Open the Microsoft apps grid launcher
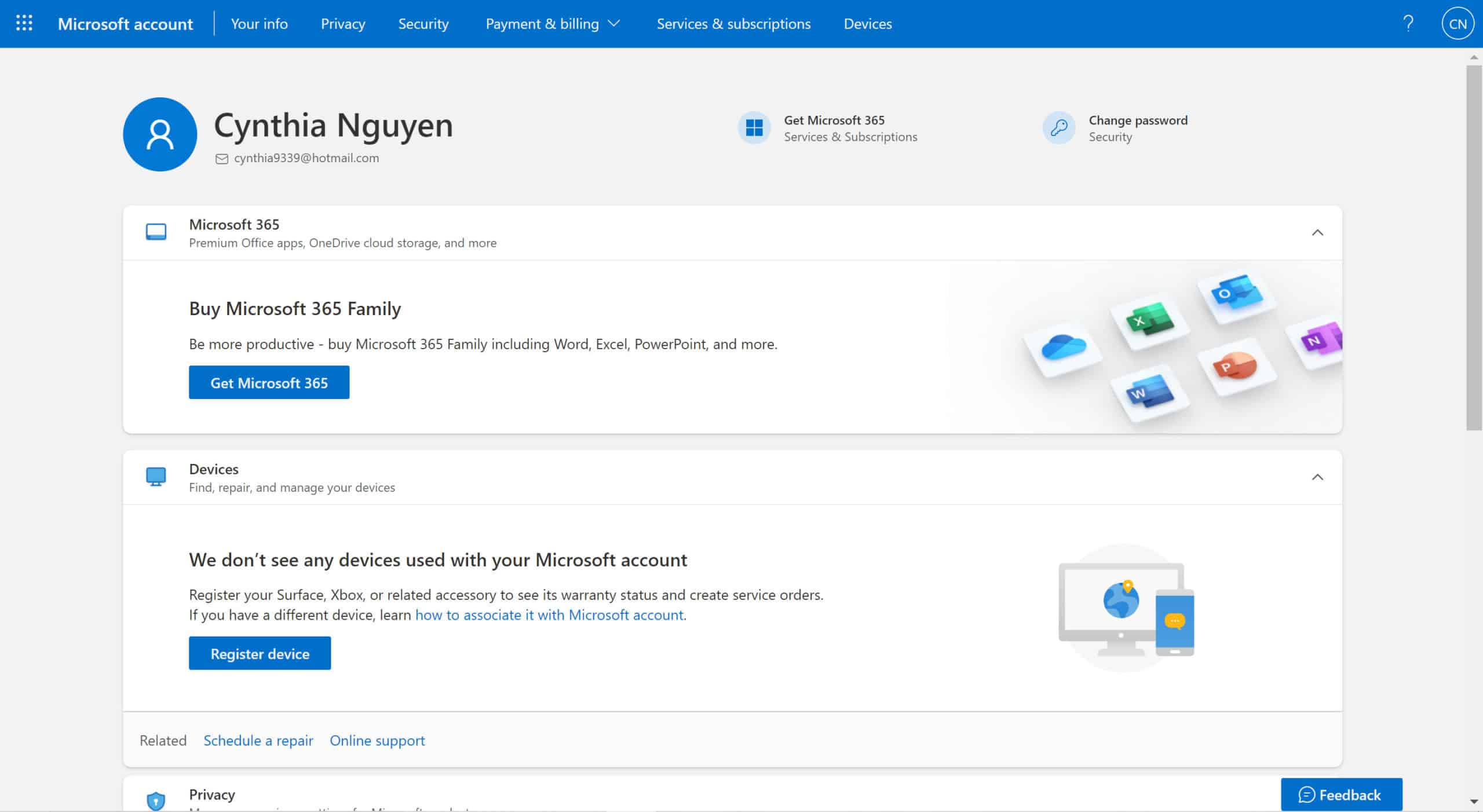The width and height of the screenshot is (1483, 812). pyautogui.click(x=24, y=23)
